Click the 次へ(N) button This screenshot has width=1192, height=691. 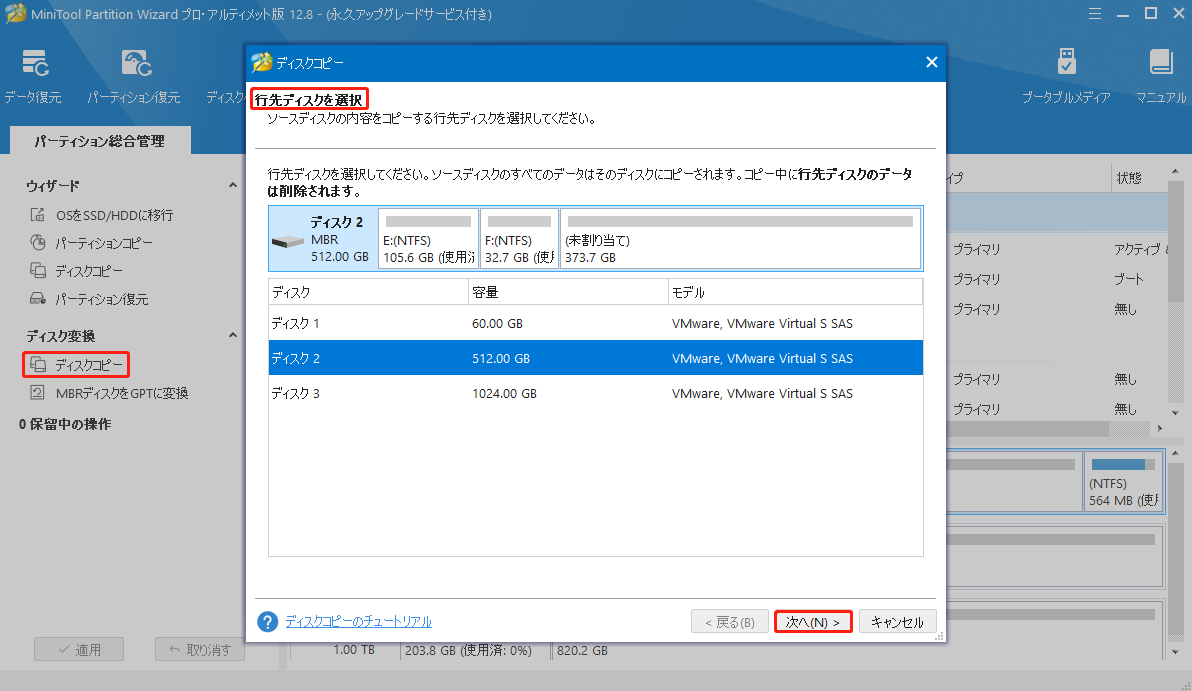click(812, 621)
